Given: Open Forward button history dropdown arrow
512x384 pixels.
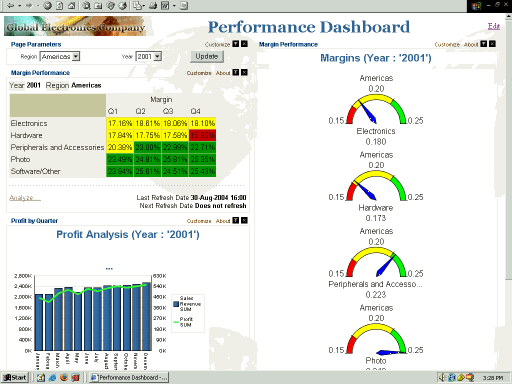Looking at the screenshot, I should 38,5.
